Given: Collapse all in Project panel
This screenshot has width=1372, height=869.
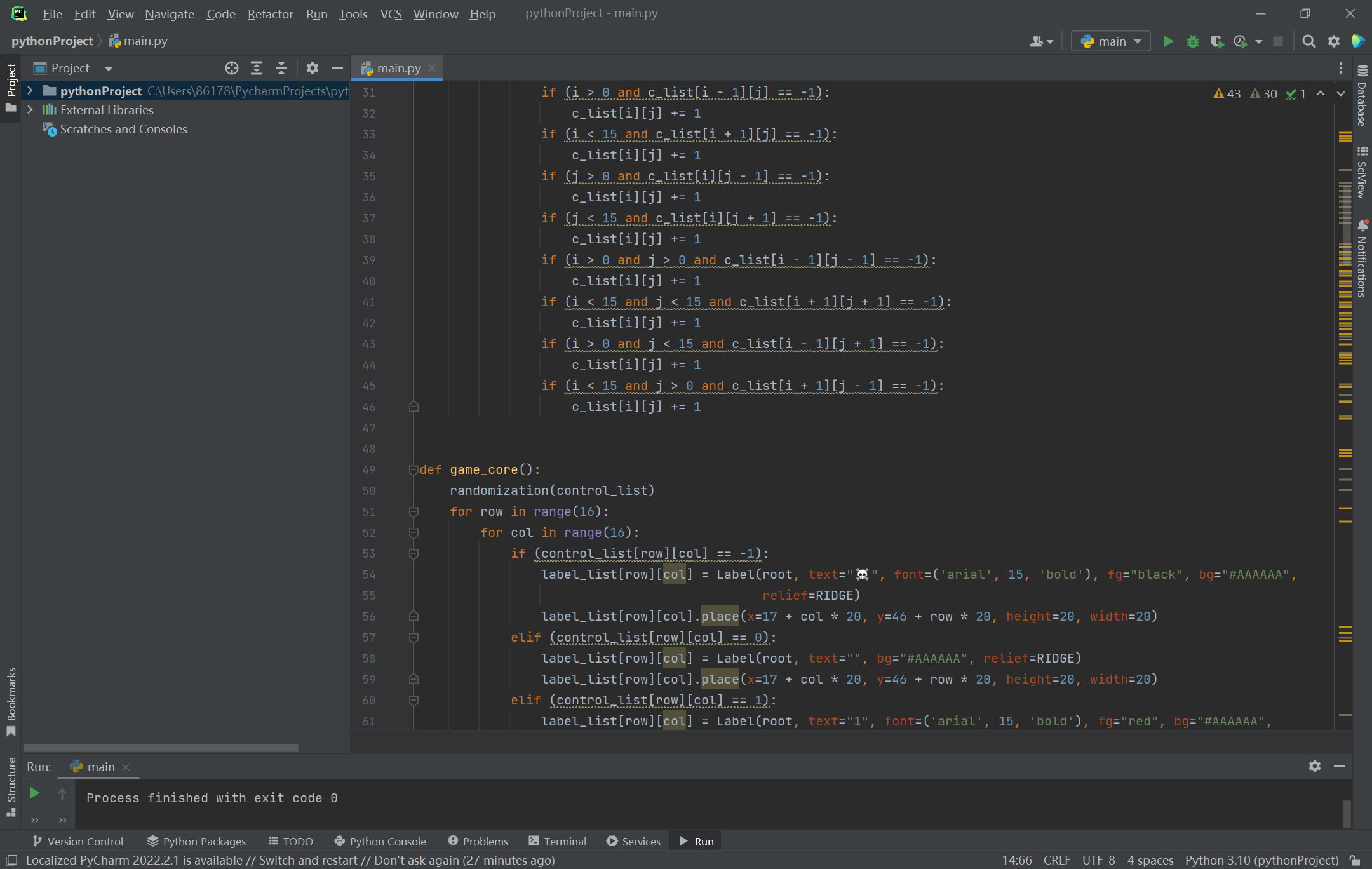Looking at the screenshot, I should (281, 68).
